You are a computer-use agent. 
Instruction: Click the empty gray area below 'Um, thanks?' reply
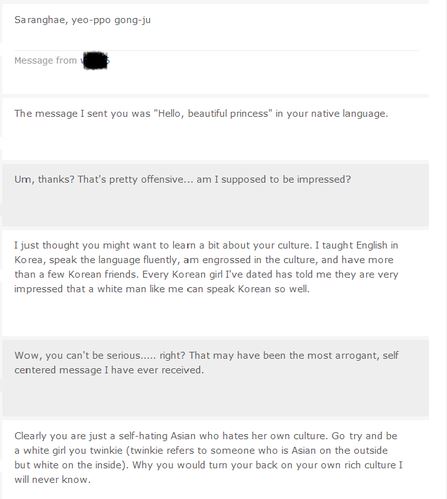[x=216, y=207]
